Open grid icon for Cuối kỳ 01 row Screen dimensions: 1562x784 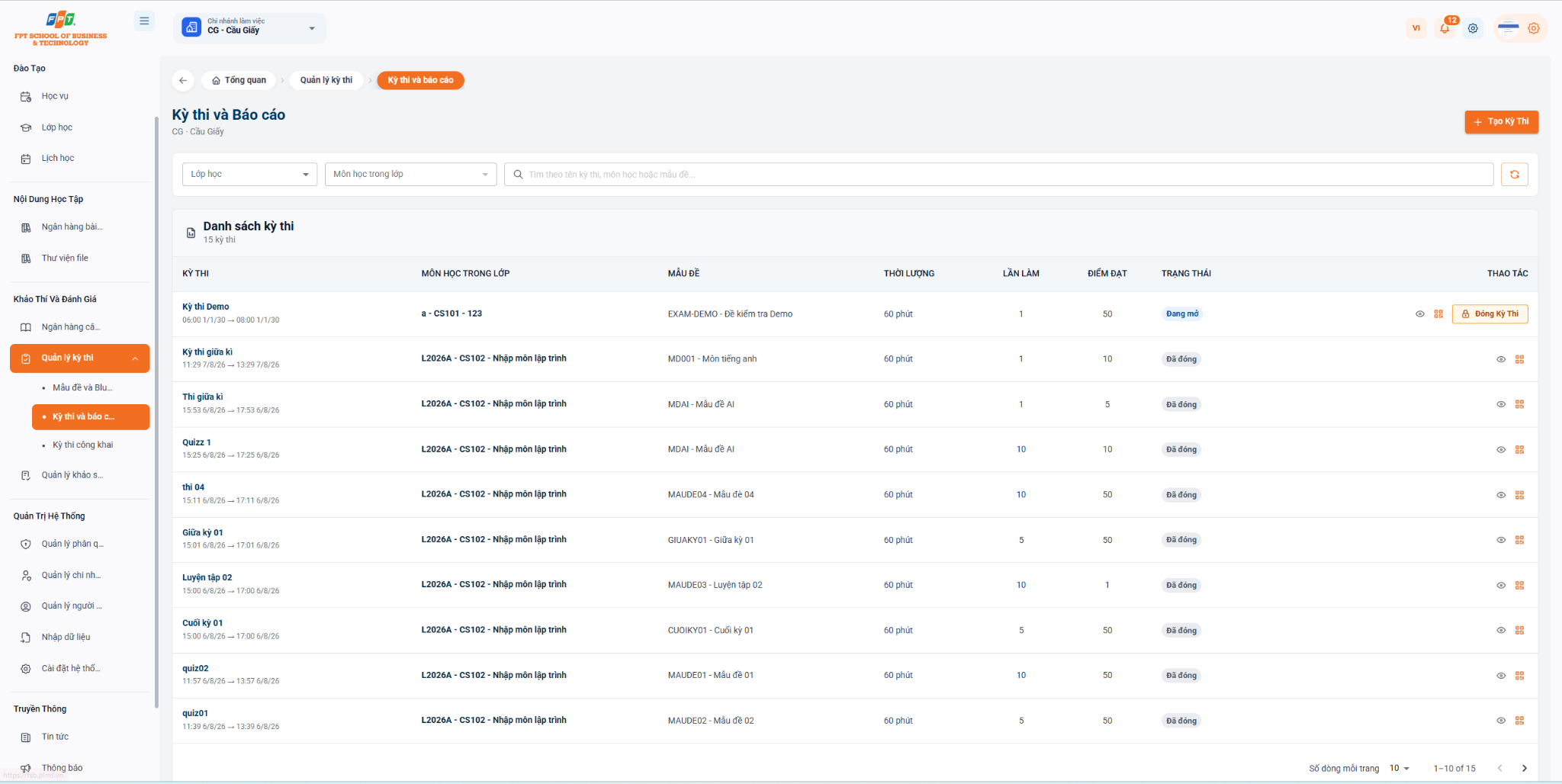click(x=1519, y=631)
